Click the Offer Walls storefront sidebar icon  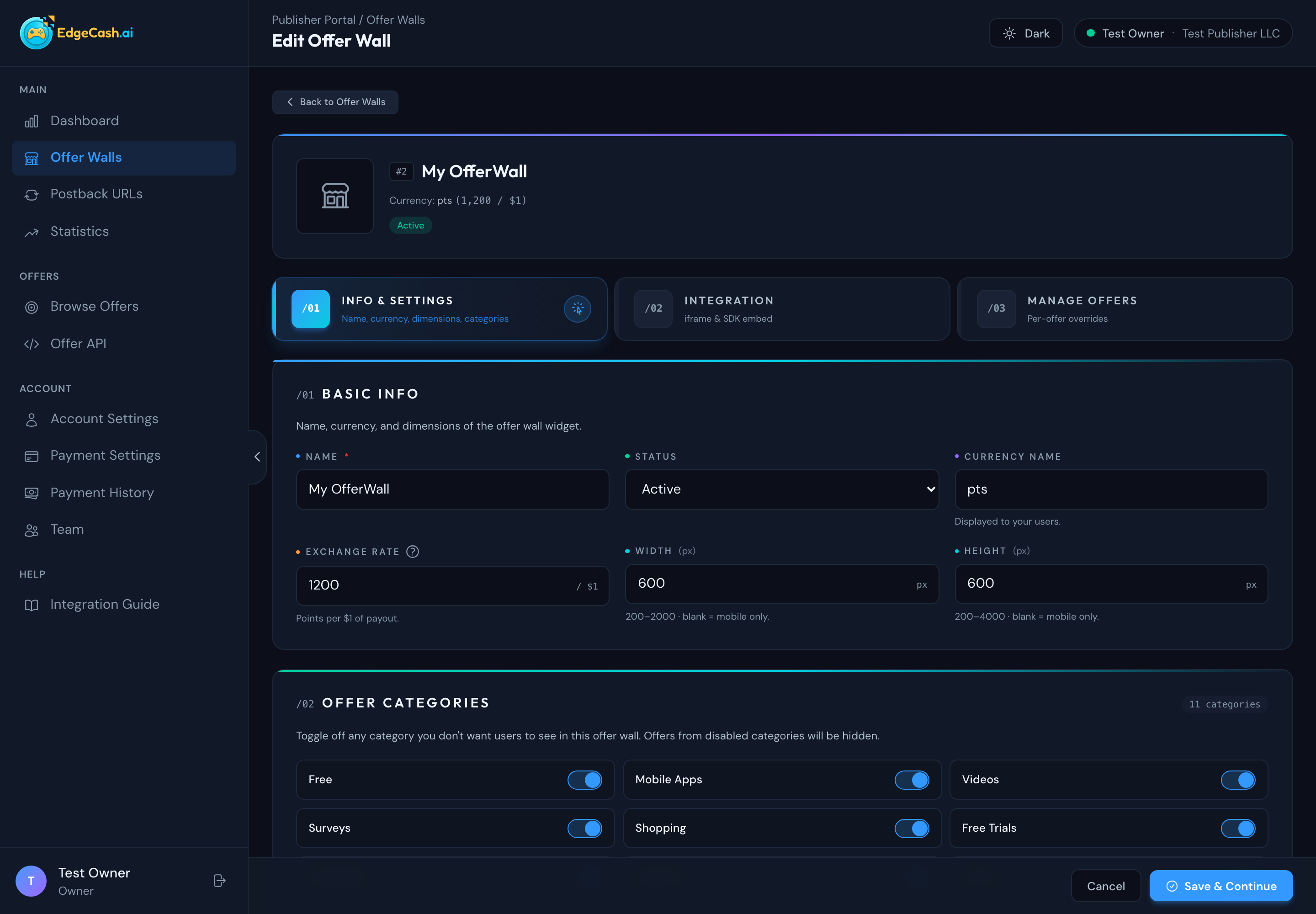click(x=32, y=158)
